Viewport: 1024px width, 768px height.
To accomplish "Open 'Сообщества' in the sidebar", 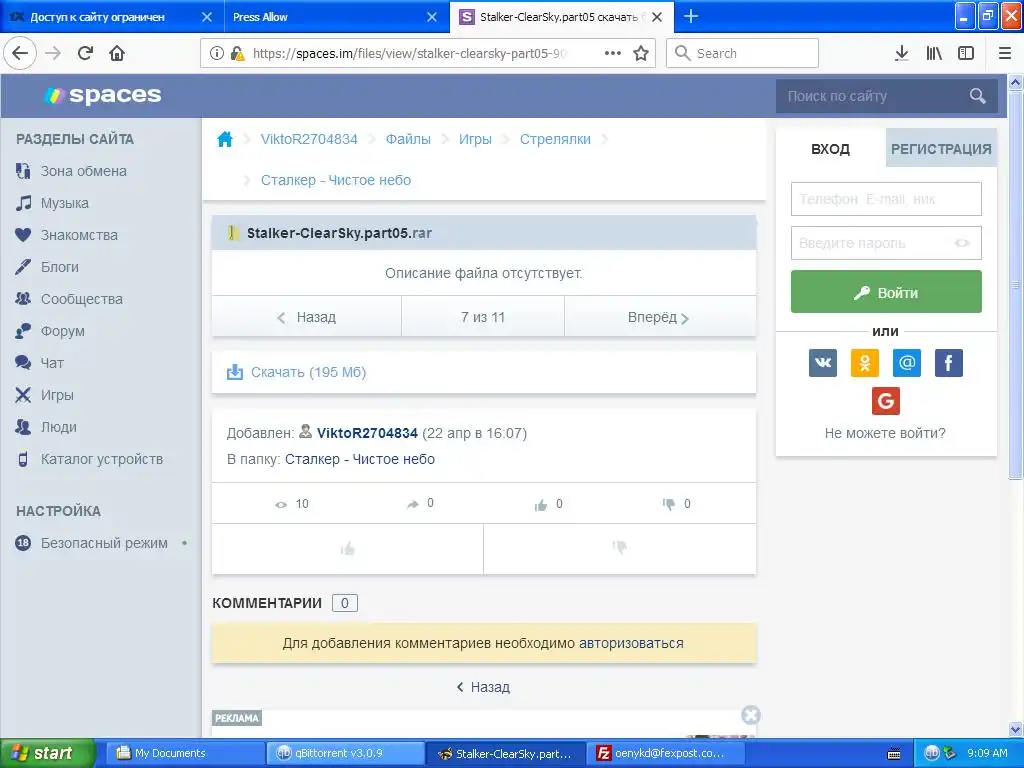I will [x=82, y=299].
